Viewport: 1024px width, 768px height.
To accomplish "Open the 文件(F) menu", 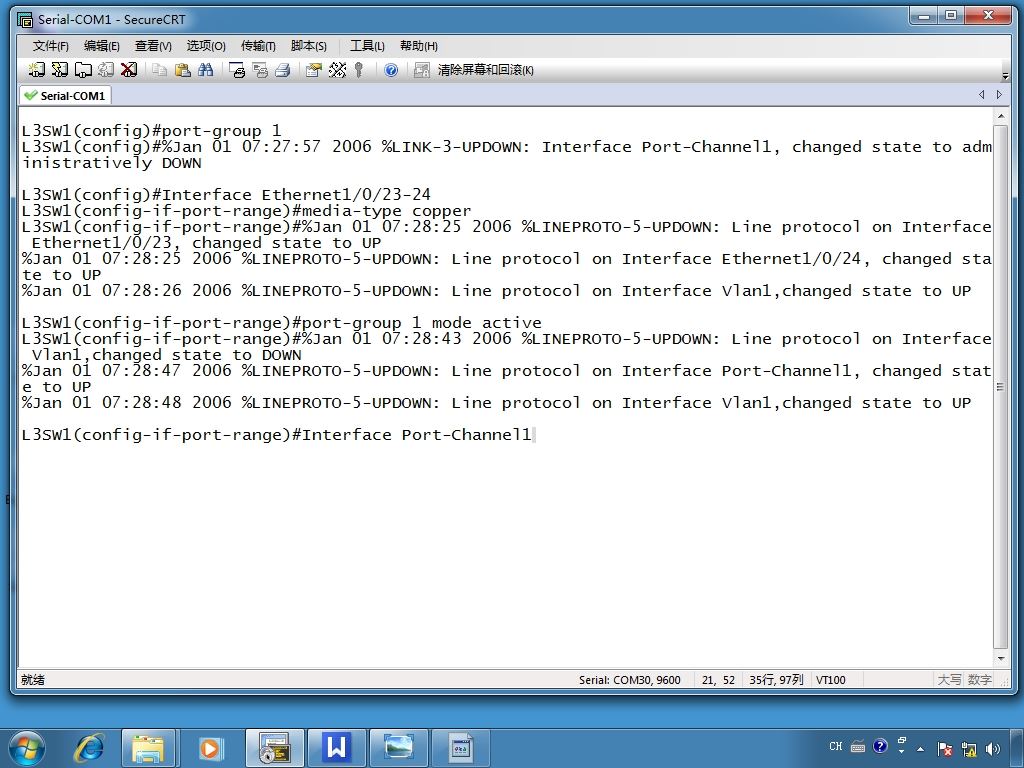I will [50, 46].
